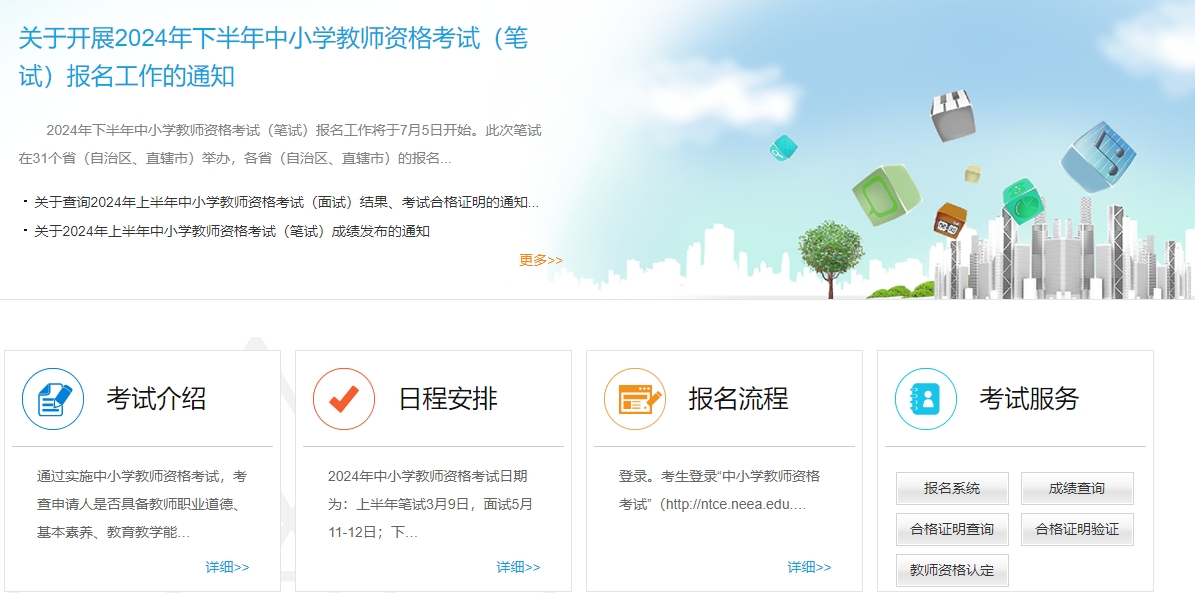
Task: Open the 2024下半年笔试报名工作通知 headline
Action: coord(275,55)
